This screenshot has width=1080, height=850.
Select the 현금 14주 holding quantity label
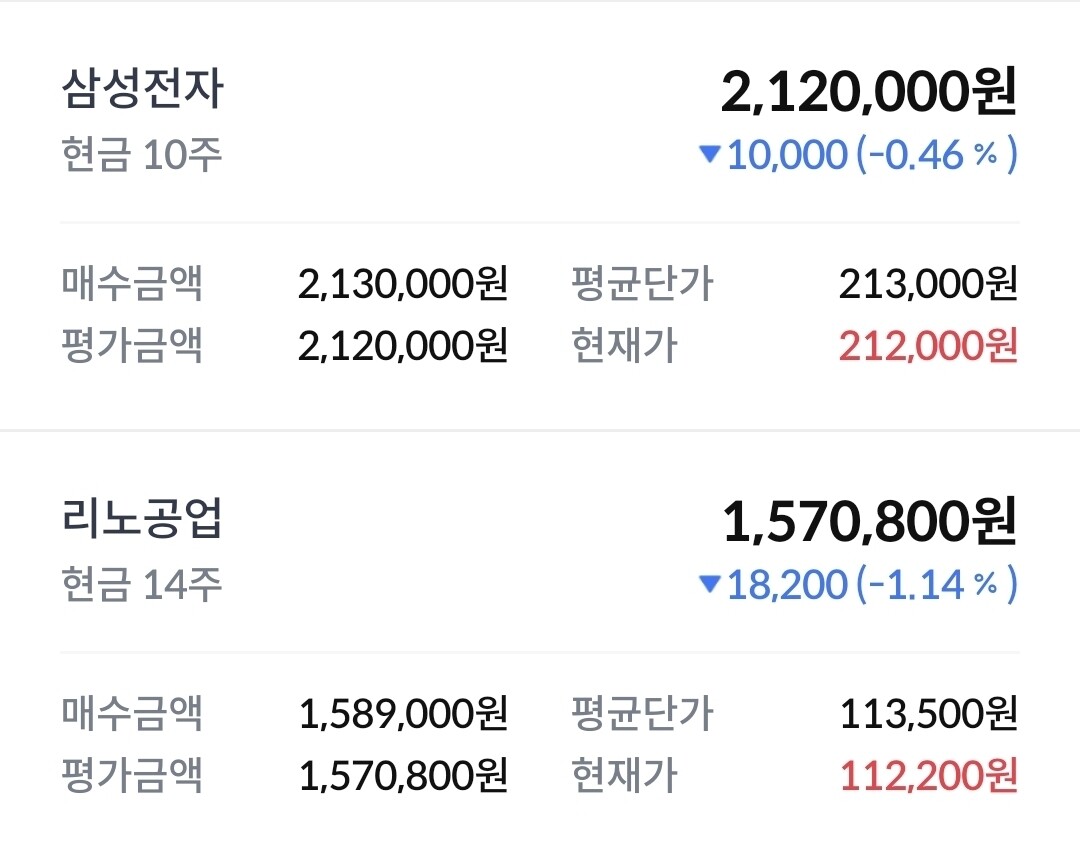(141, 585)
